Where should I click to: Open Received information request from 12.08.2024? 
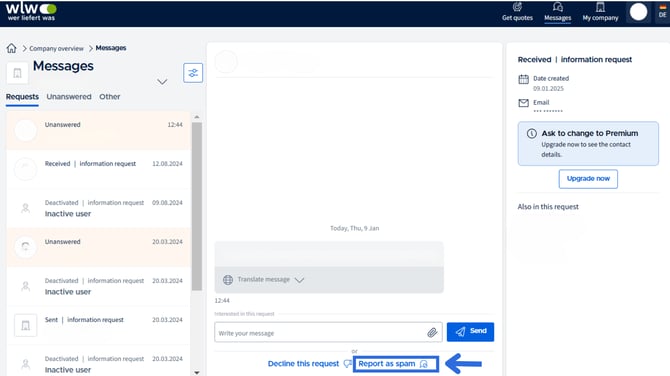(x=98, y=169)
